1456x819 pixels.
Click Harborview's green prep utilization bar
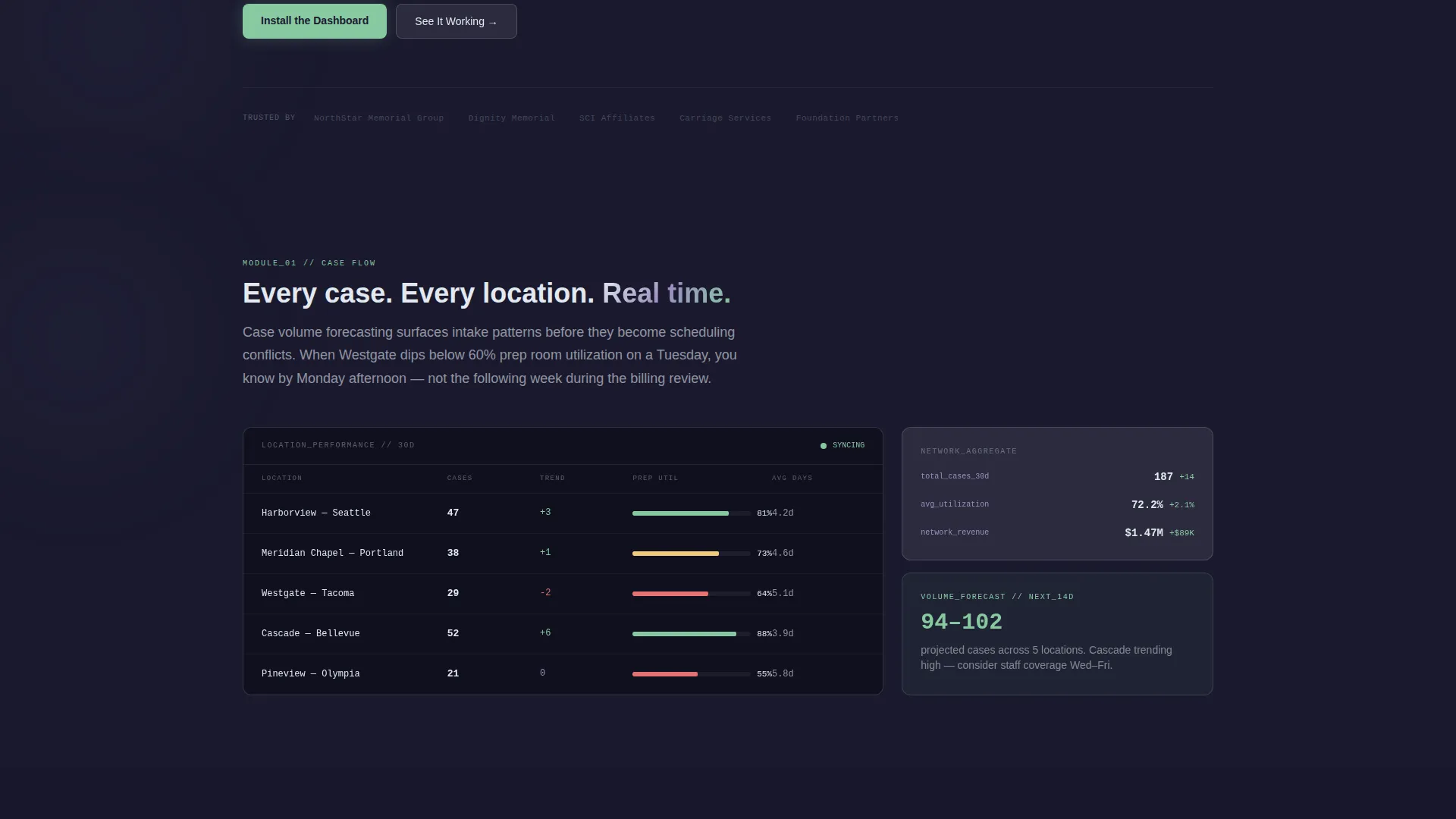680,513
